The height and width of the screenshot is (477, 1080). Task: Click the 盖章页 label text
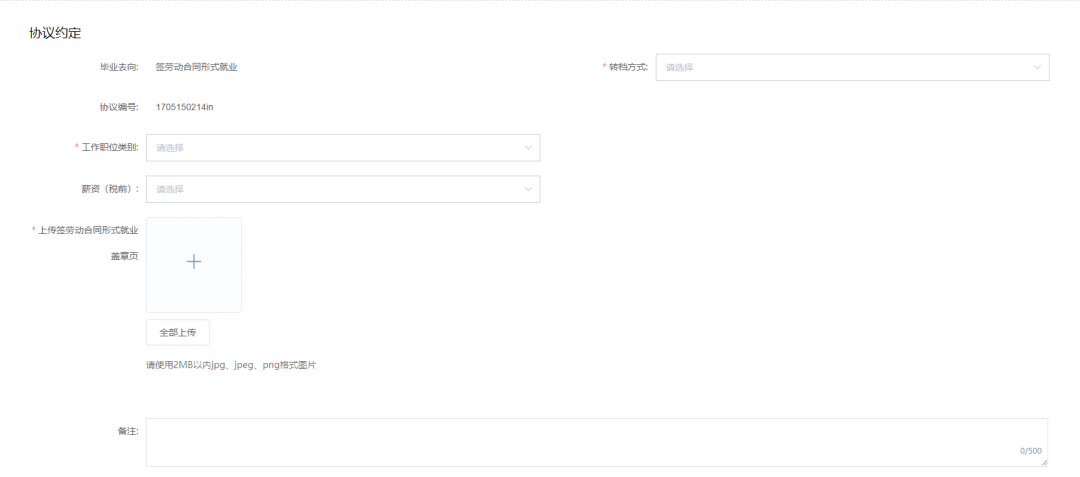pyautogui.click(x=124, y=256)
